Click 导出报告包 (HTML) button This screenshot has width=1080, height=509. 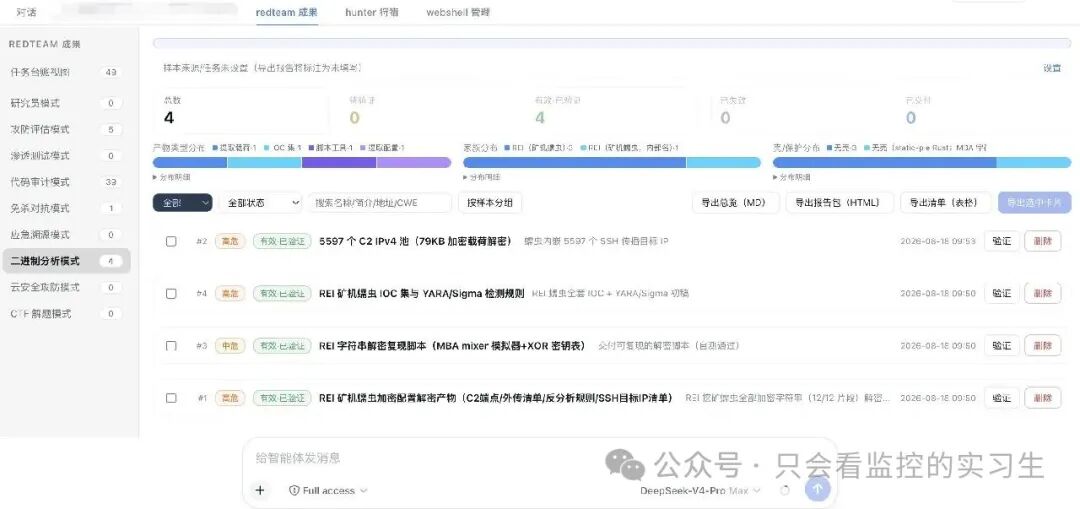[839, 202]
